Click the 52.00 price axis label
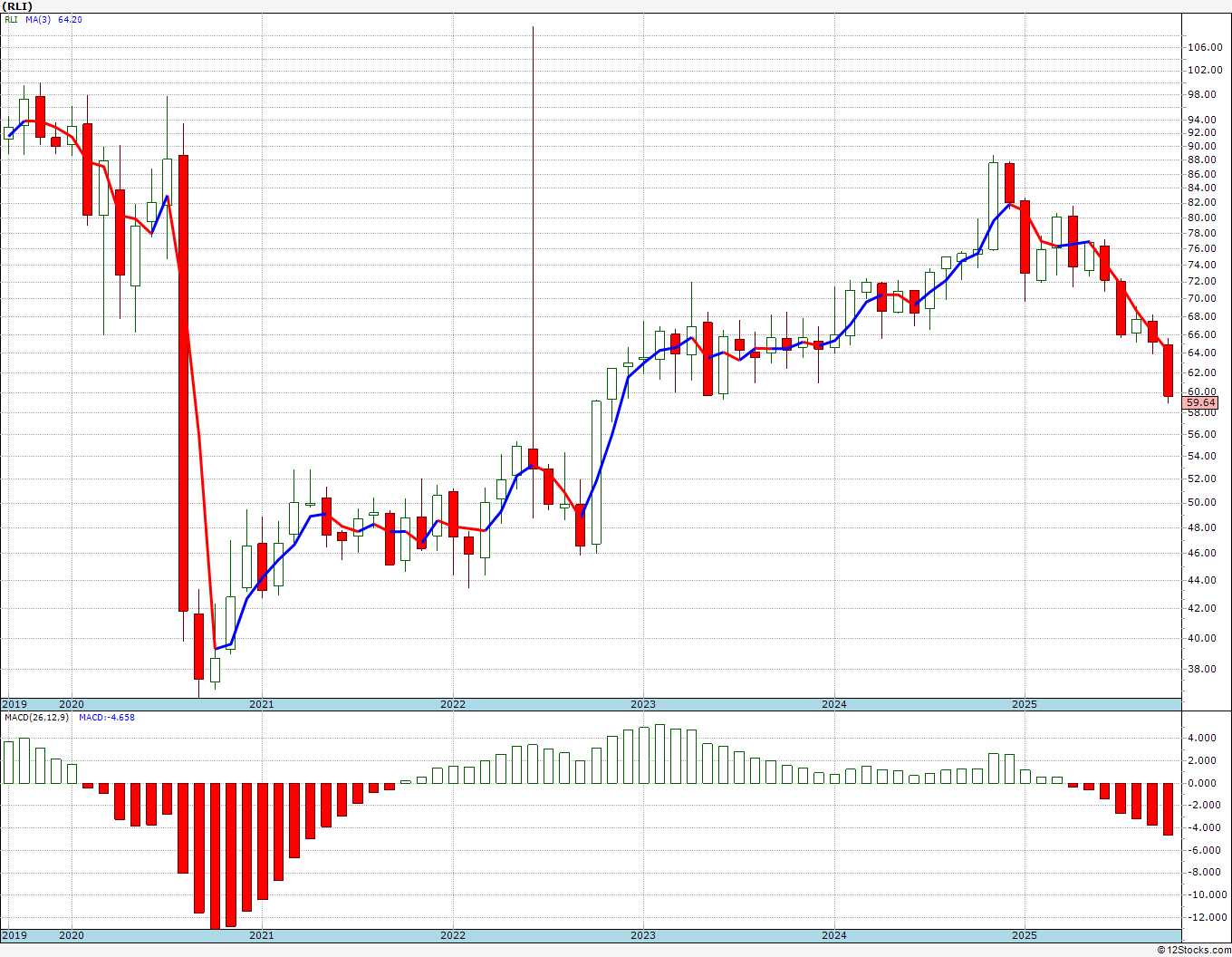The width and height of the screenshot is (1232, 957). click(x=1200, y=479)
